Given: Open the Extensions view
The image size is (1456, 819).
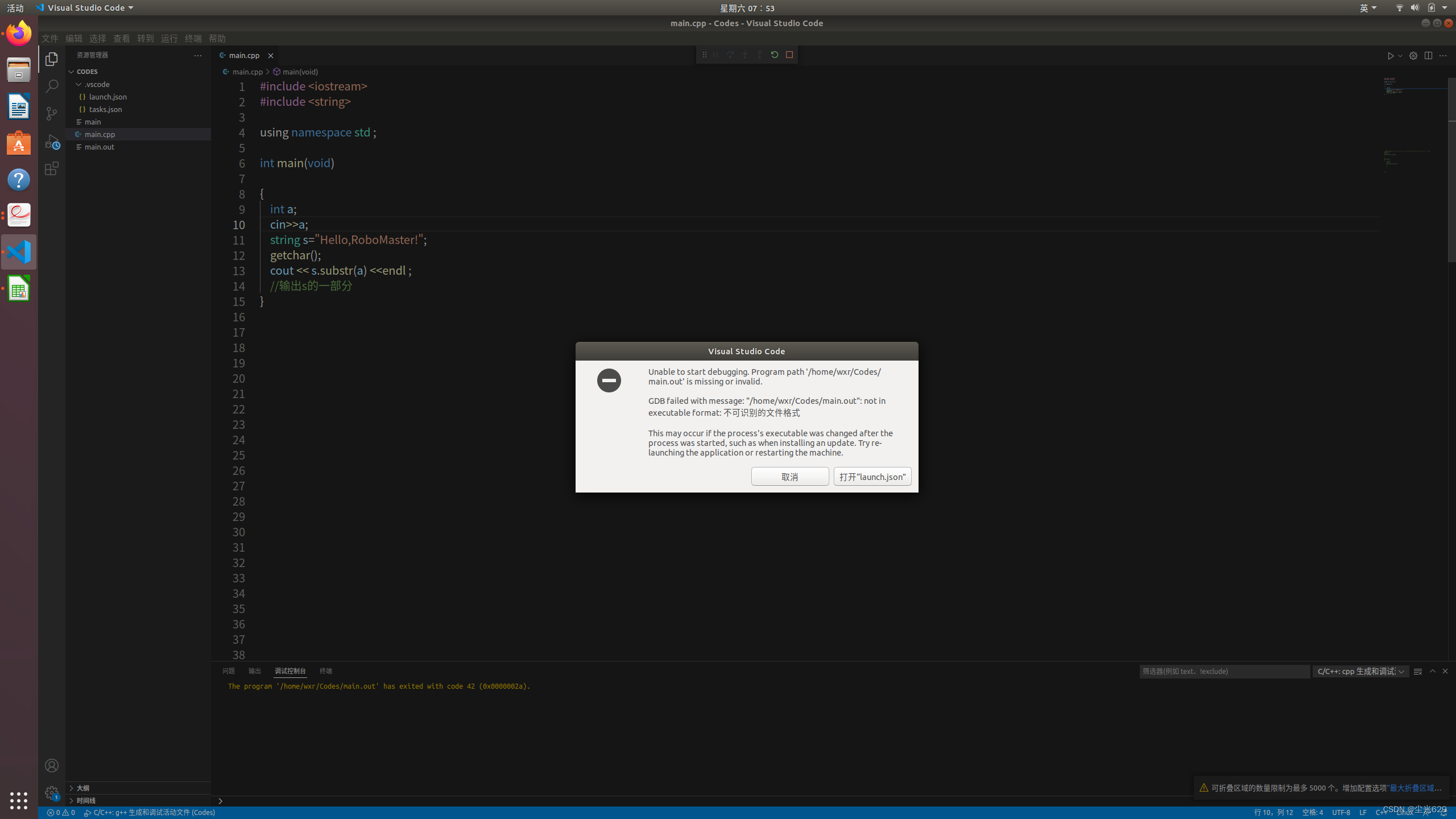Looking at the screenshot, I should point(52,168).
